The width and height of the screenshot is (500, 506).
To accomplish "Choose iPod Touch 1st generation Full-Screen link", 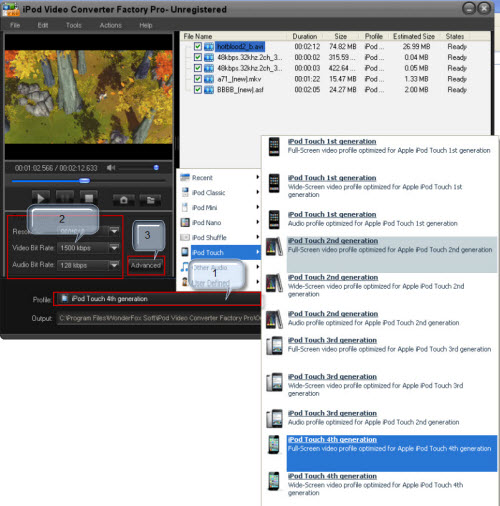I will coord(332,141).
